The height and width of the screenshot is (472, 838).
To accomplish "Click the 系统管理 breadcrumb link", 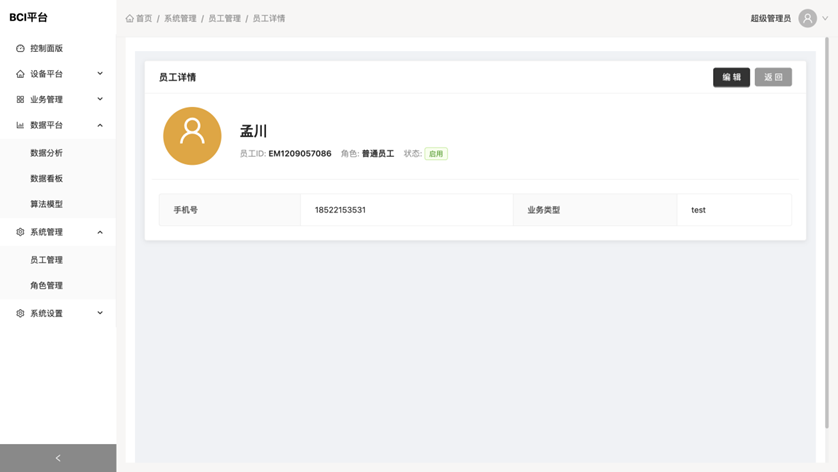I will pyautogui.click(x=180, y=19).
